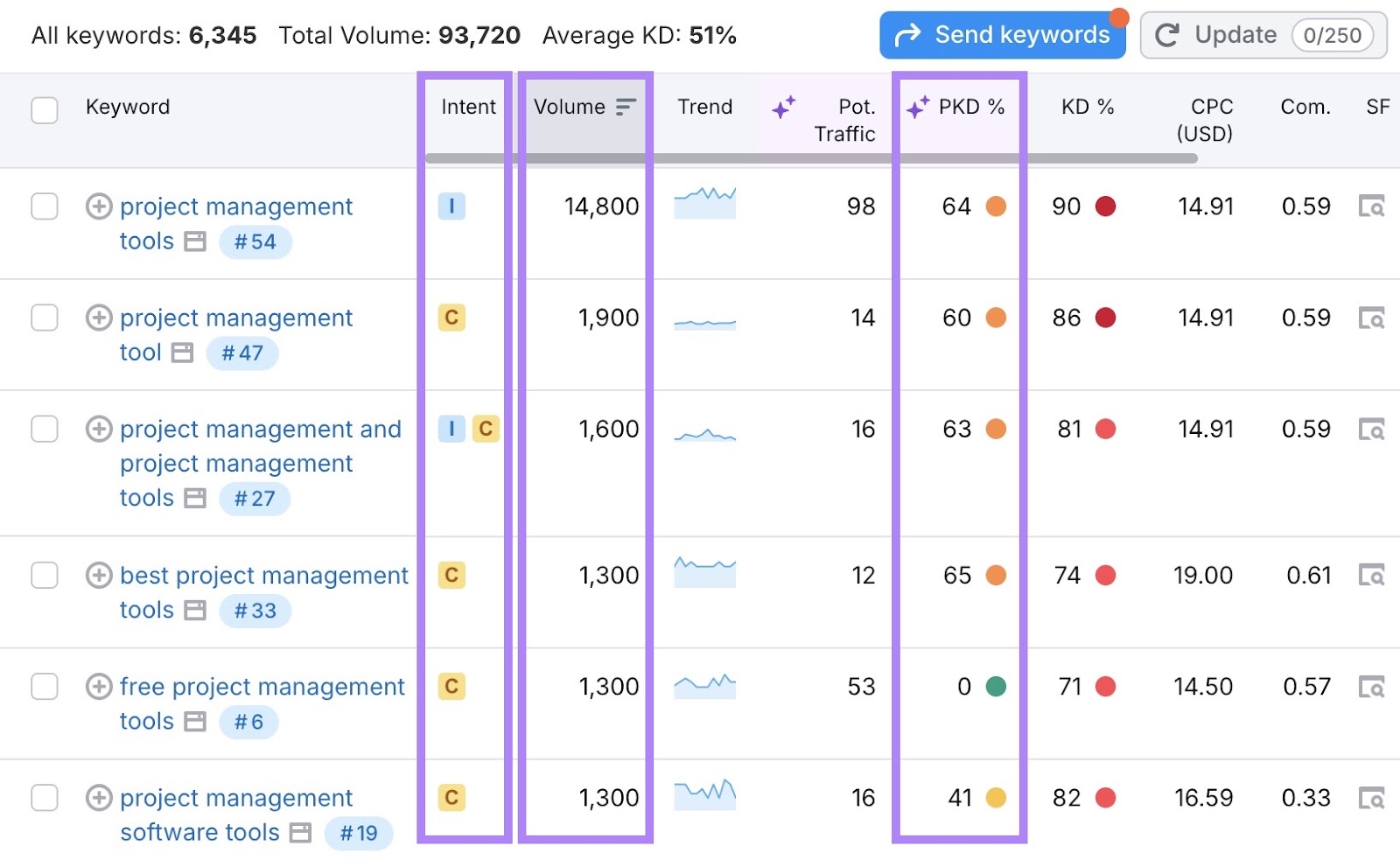
Task: Click the AI sparkle icon beside PKD %
Action: tap(917, 107)
